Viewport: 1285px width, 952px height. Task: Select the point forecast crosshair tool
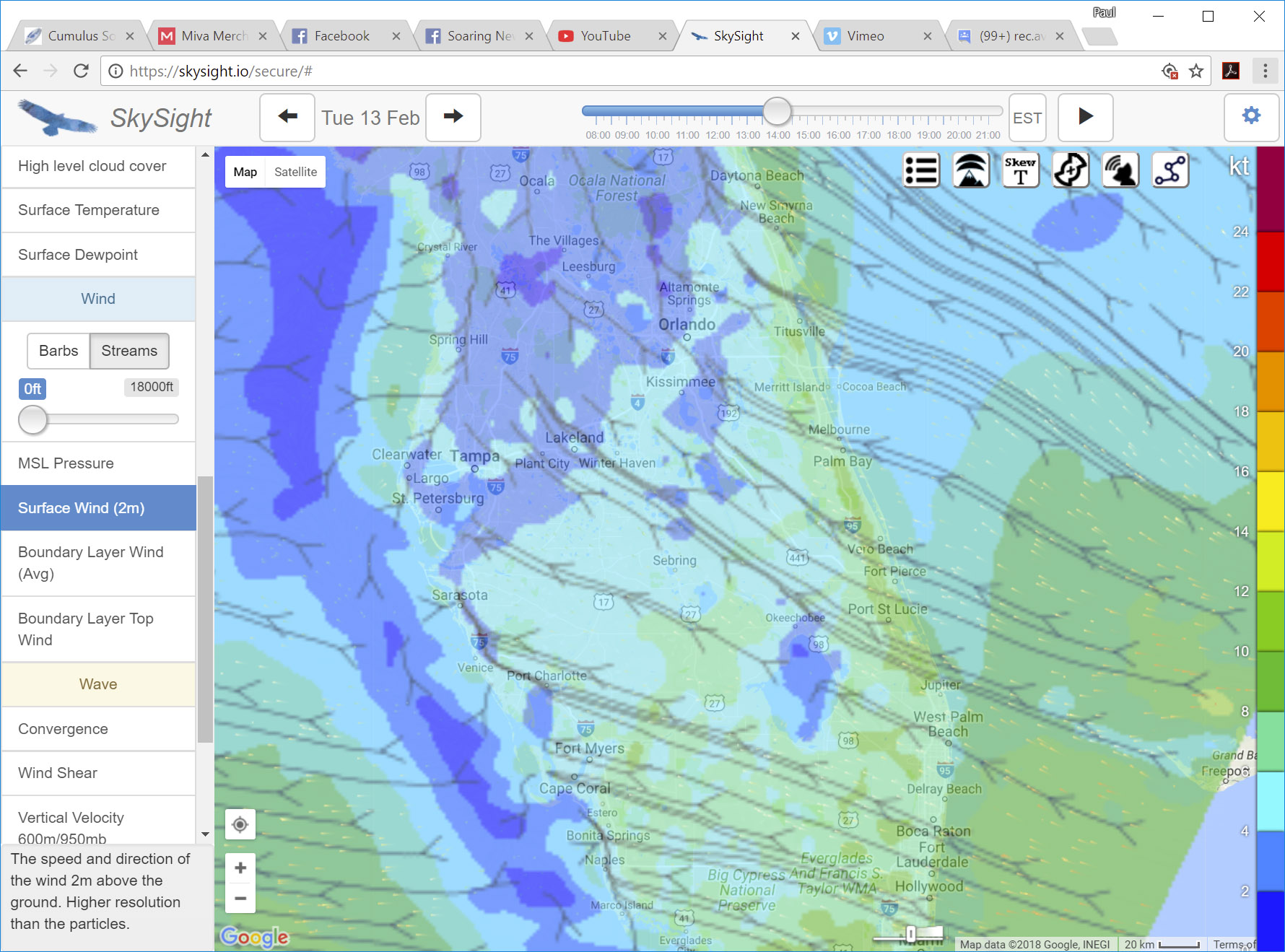tap(1071, 171)
